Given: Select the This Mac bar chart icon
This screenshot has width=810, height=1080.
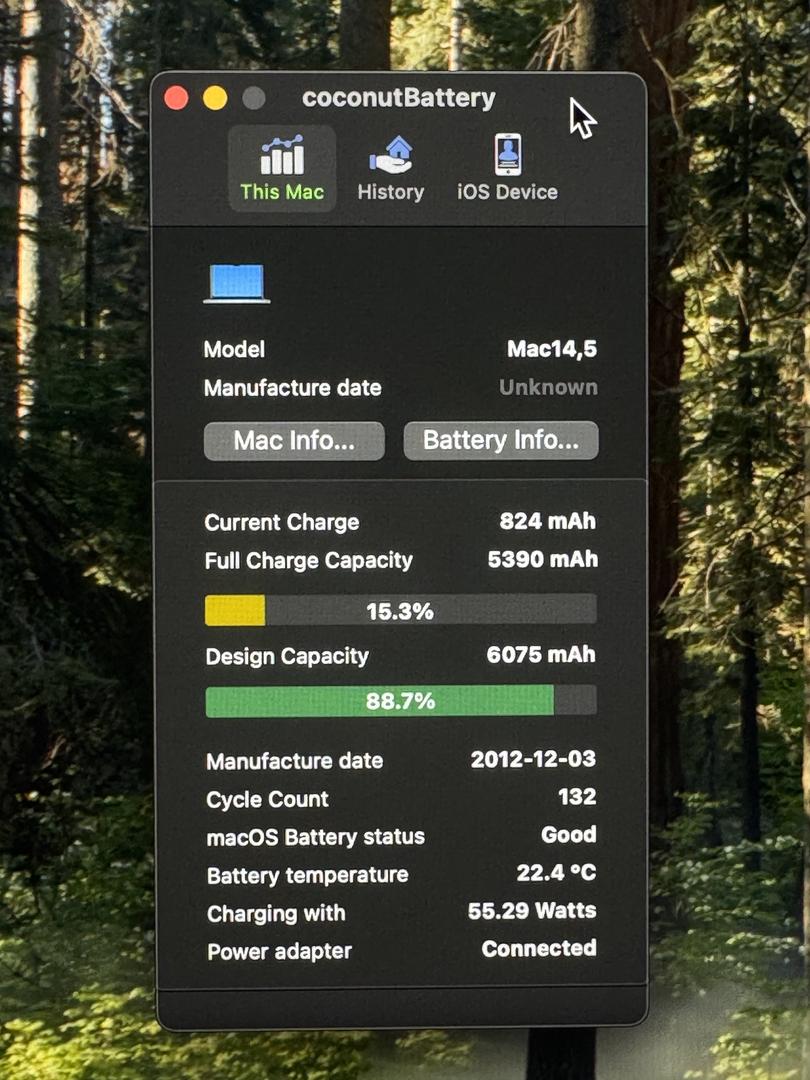Looking at the screenshot, I should [282, 154].
